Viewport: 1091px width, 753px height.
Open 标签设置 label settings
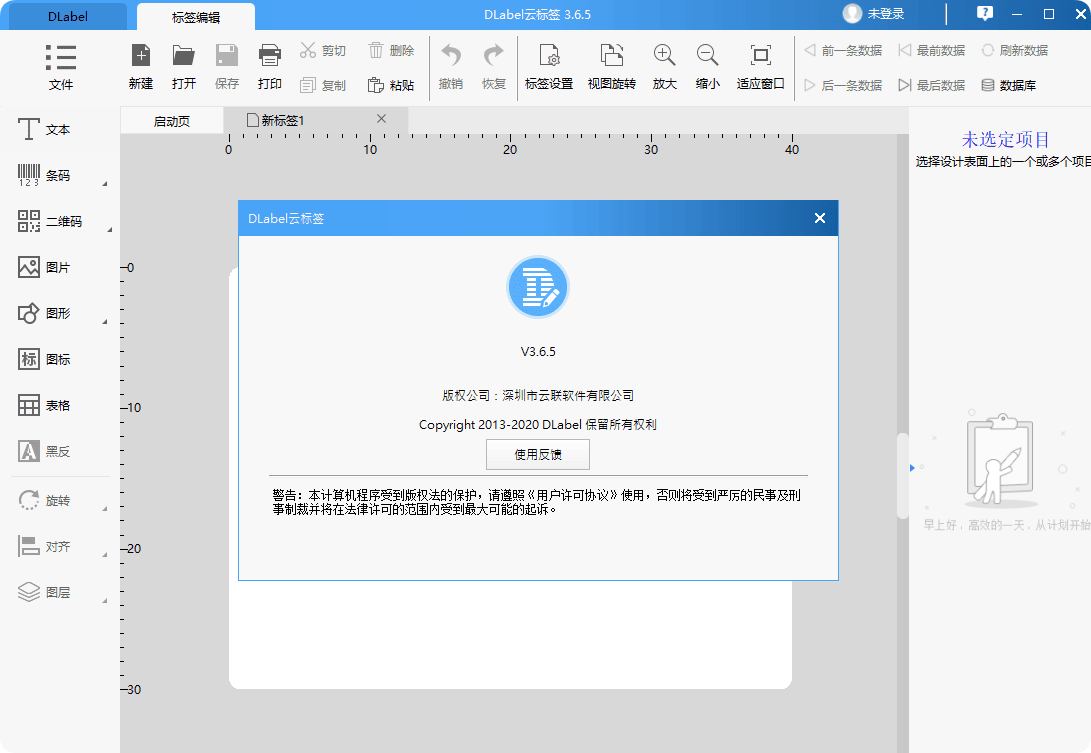pos(549,67)
